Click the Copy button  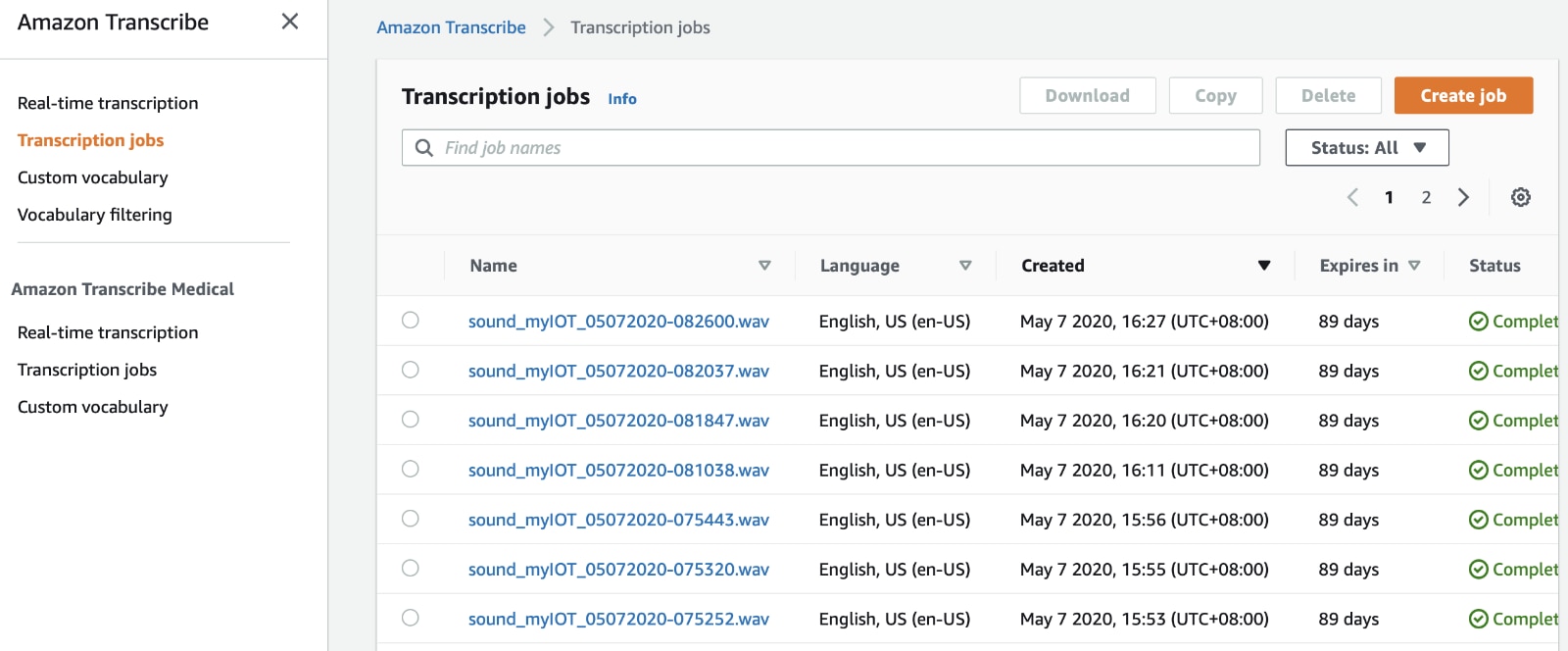click(x=1215, y=96)
